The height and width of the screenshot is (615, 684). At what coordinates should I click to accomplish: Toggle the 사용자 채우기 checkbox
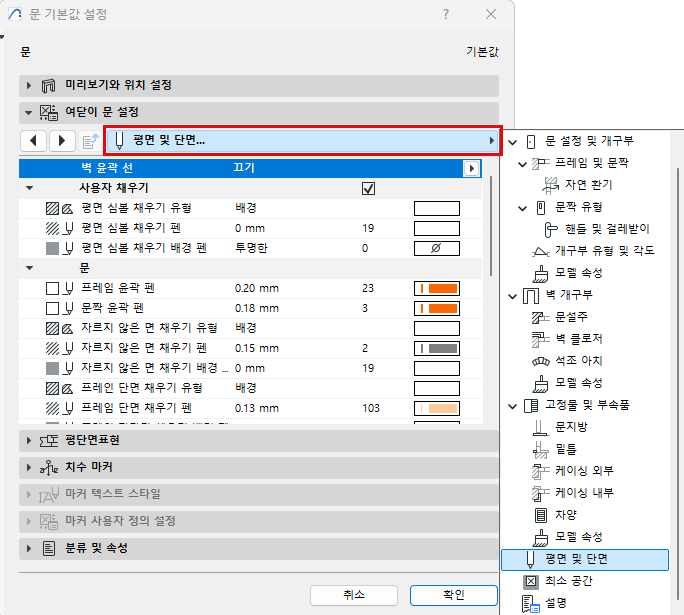(368, 188)
